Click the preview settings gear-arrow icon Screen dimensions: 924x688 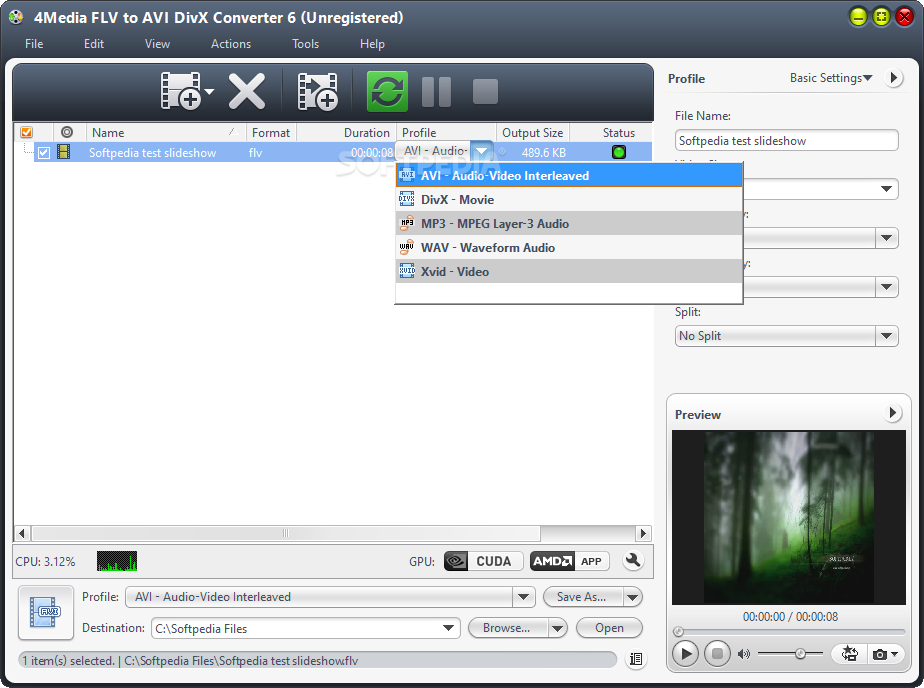coord(849,654)
